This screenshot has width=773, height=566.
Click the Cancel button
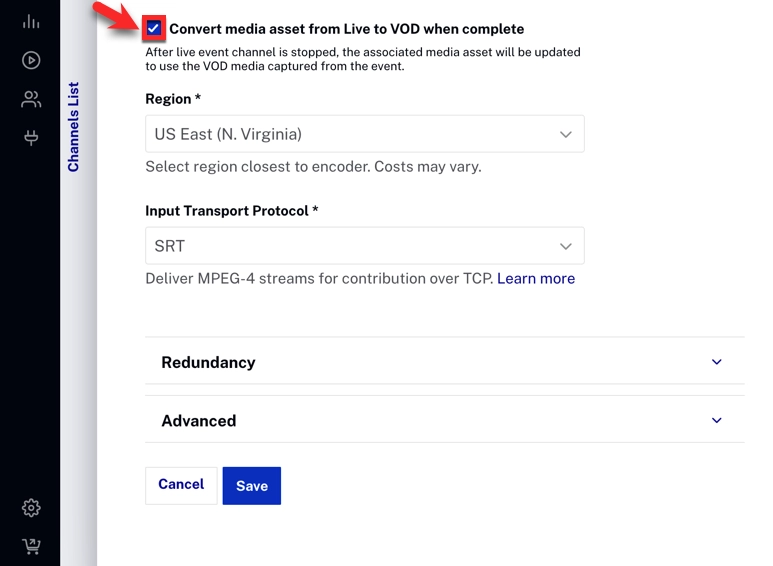tap(181, 485)
